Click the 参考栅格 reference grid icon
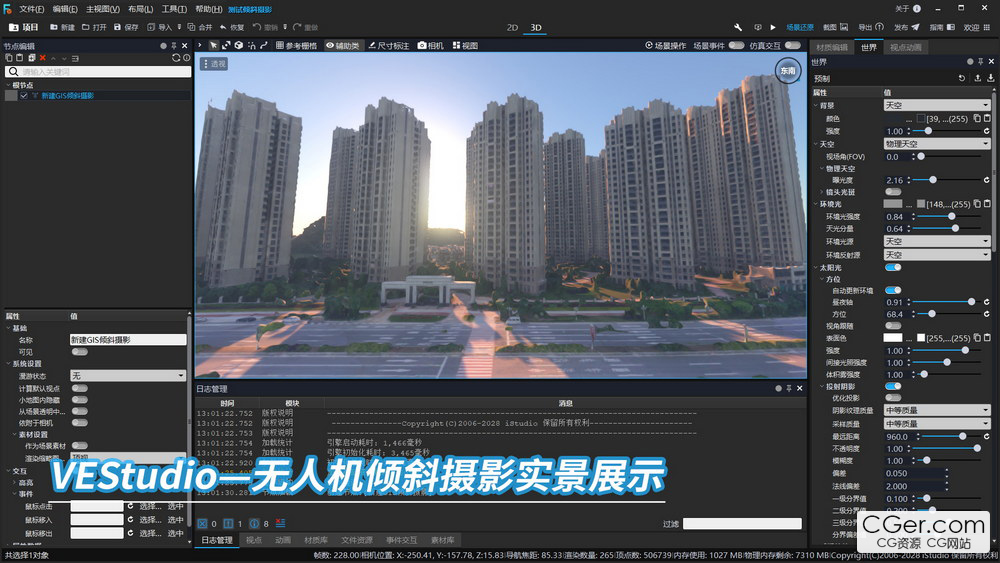1000x563 pixels. [280, 45]
